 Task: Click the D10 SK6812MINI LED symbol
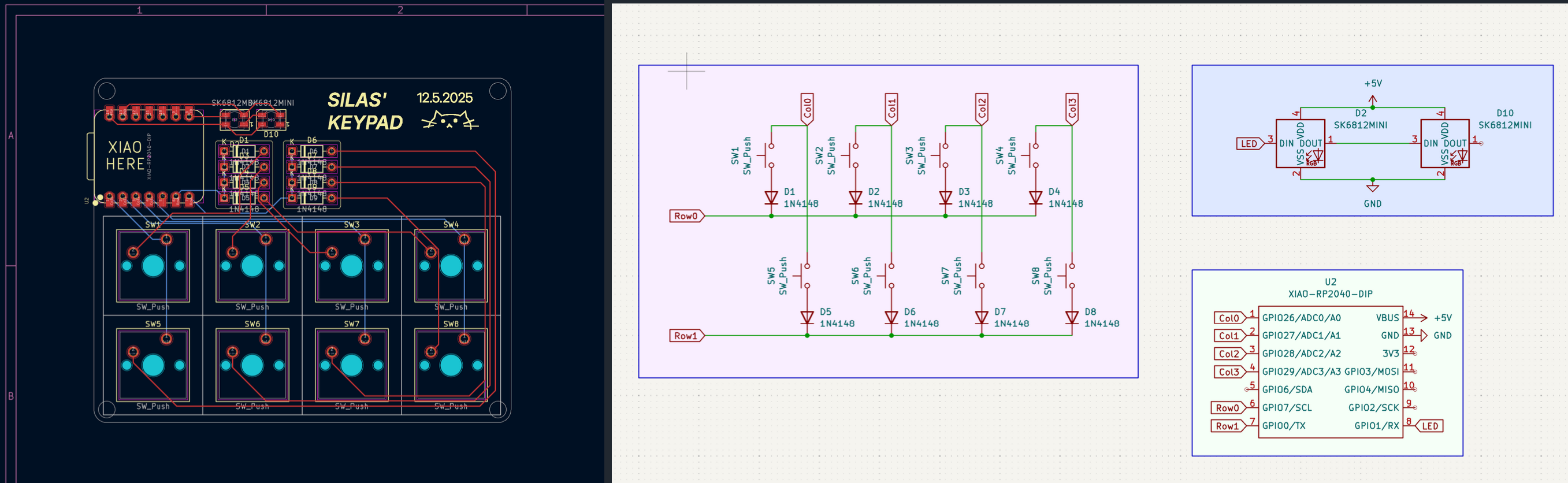tap(1444, 144)
